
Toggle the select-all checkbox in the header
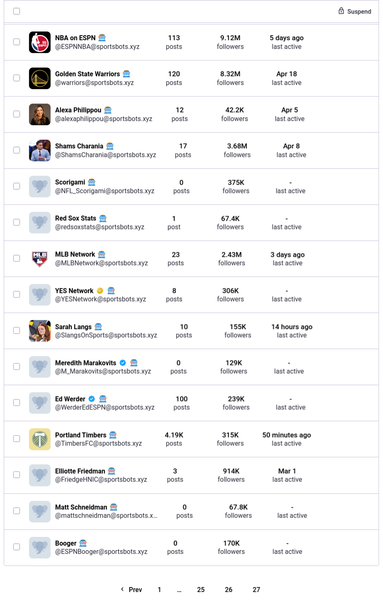17,11
